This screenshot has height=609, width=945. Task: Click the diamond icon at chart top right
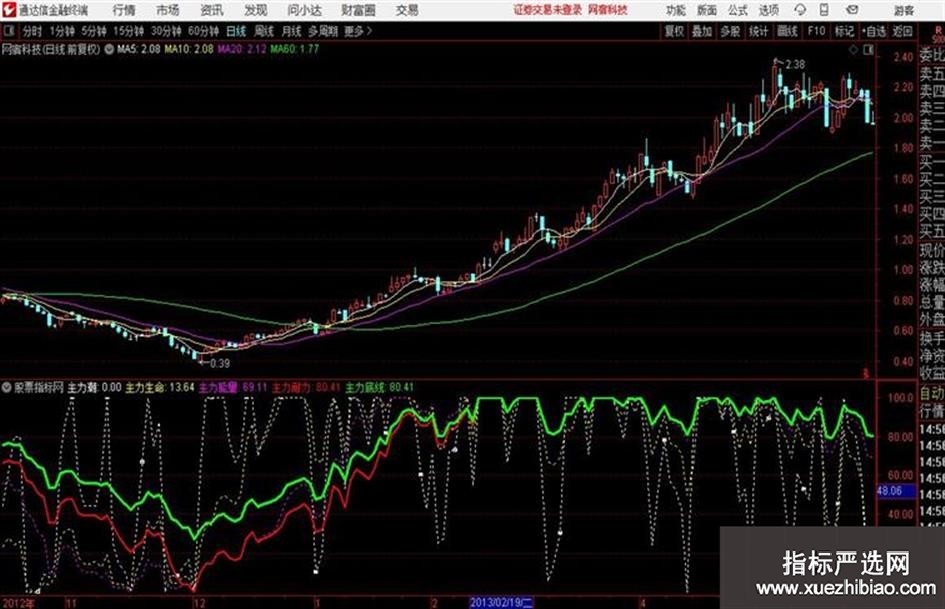coord(853,50)
